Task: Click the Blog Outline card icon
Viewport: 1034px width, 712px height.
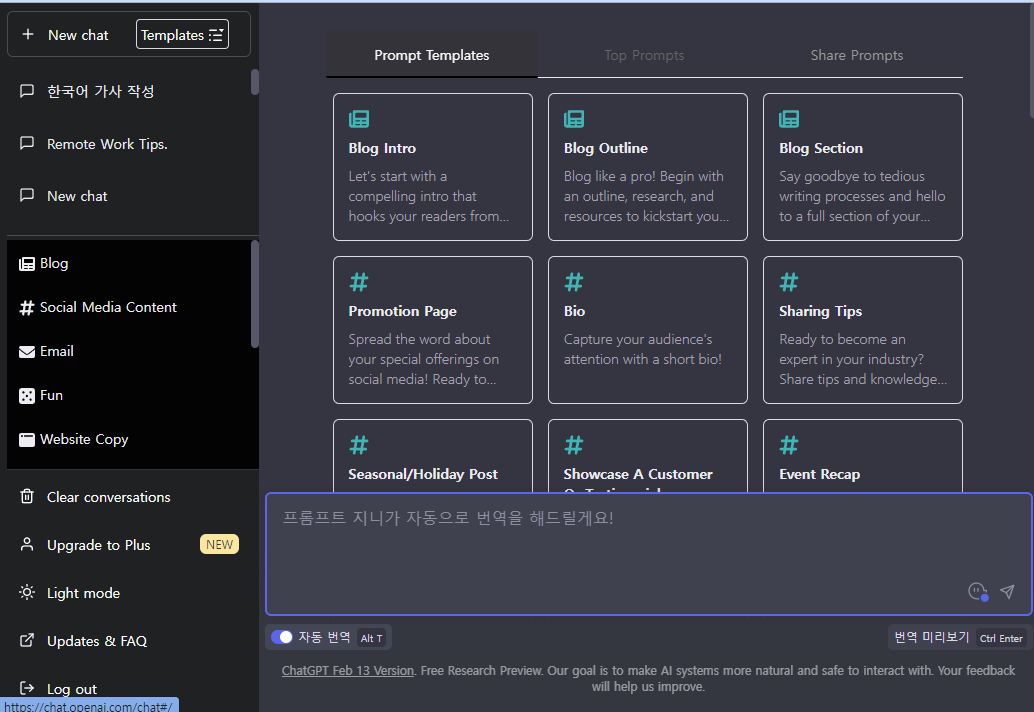Action: tap(574, 119)
